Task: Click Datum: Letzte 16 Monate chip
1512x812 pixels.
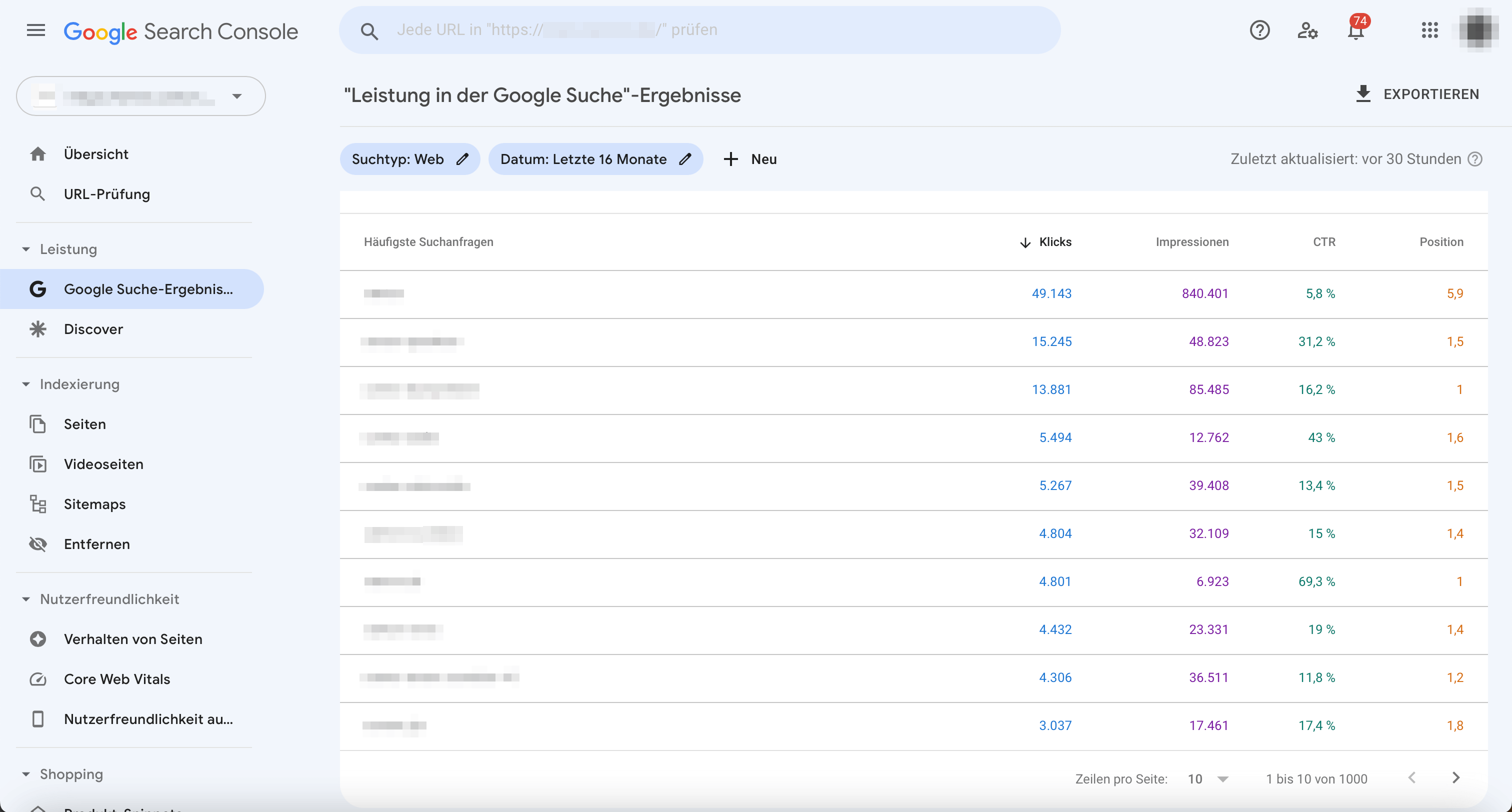Action: click(x=596, y=159)
